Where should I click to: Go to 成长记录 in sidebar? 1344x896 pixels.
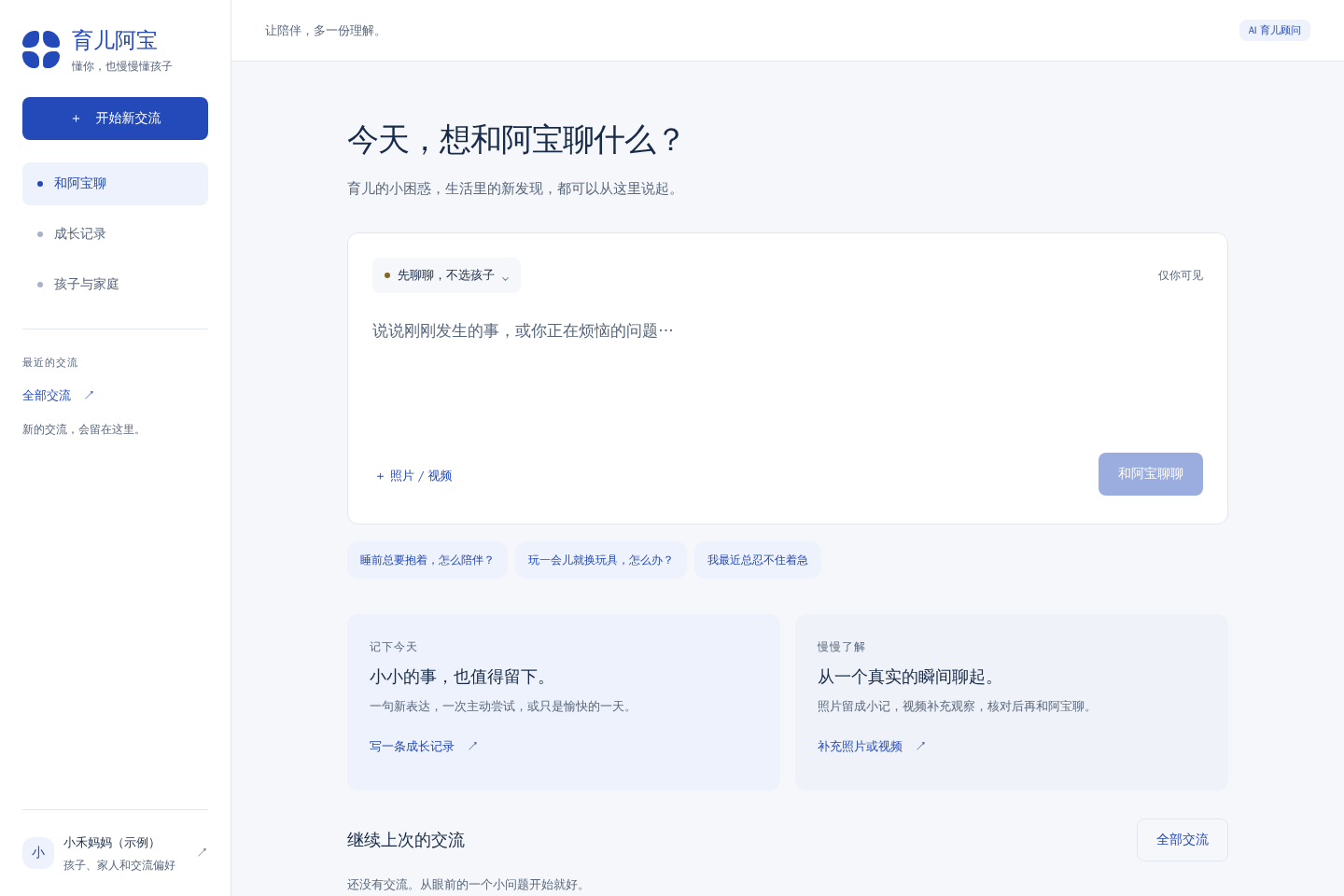click(115, 234)
